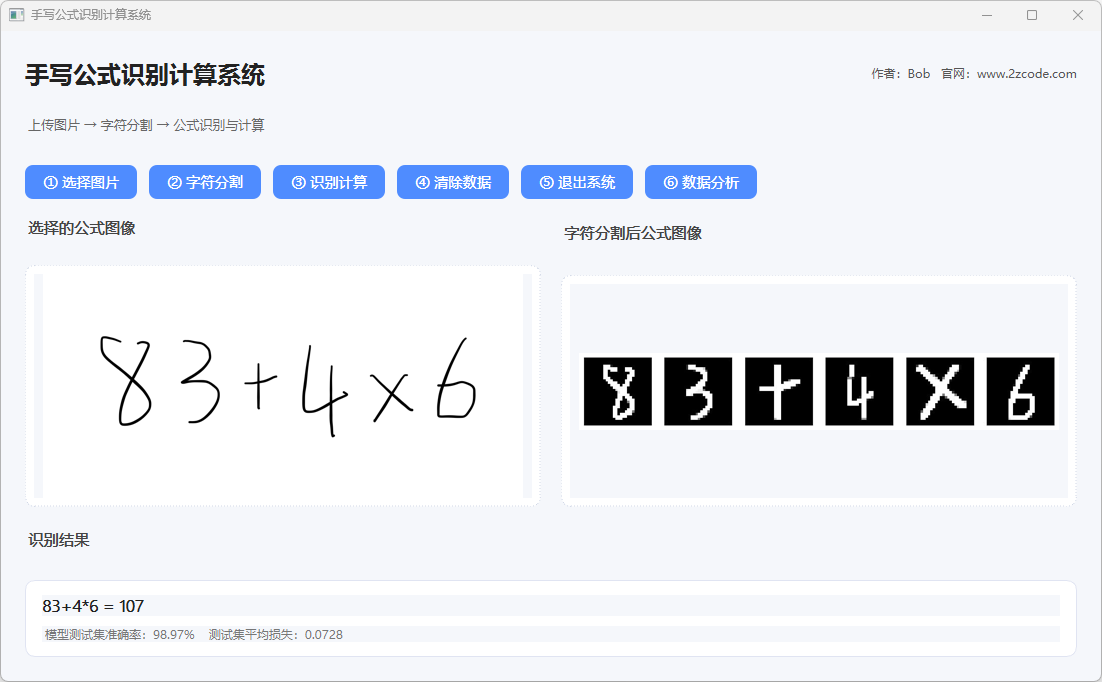The width and height of the screenshot is (1102, 682).
Task: Exit via ⑤ 退出系统 button
Action: [577, 182]
